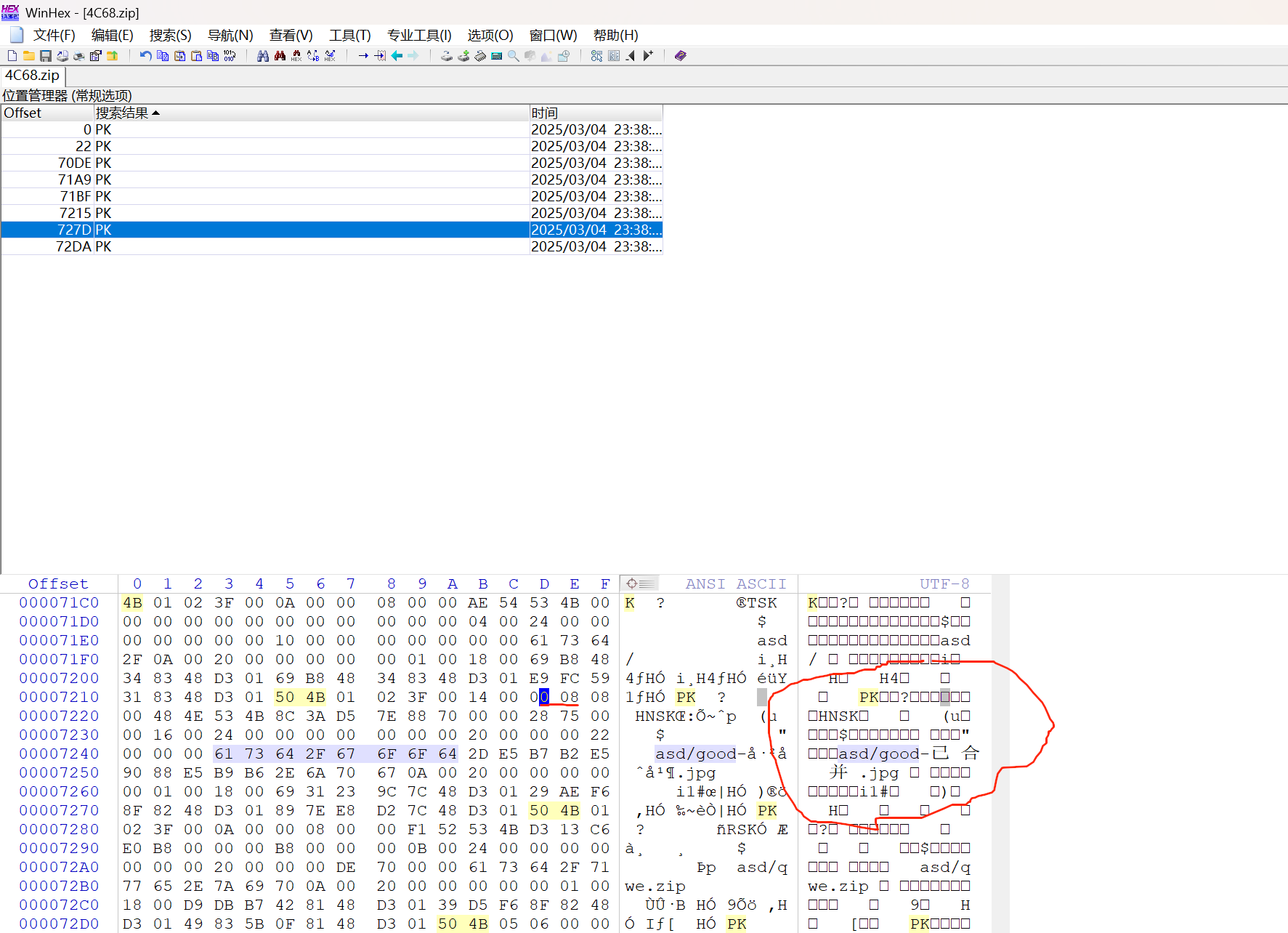
Task: Create a new file via toolbar icon
Action: [12, 56]
